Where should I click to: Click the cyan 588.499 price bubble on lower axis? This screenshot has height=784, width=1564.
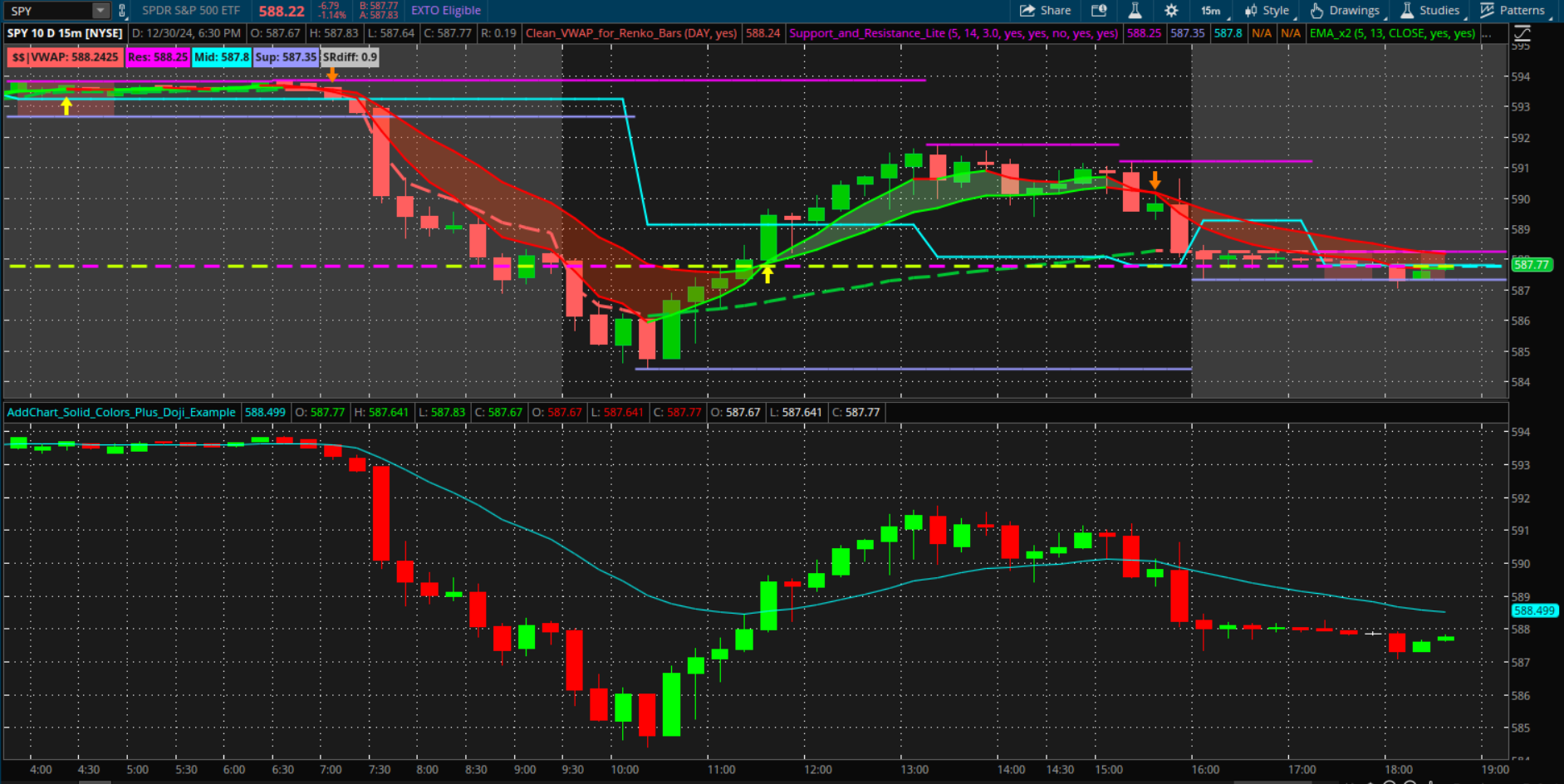(1533, 610)
